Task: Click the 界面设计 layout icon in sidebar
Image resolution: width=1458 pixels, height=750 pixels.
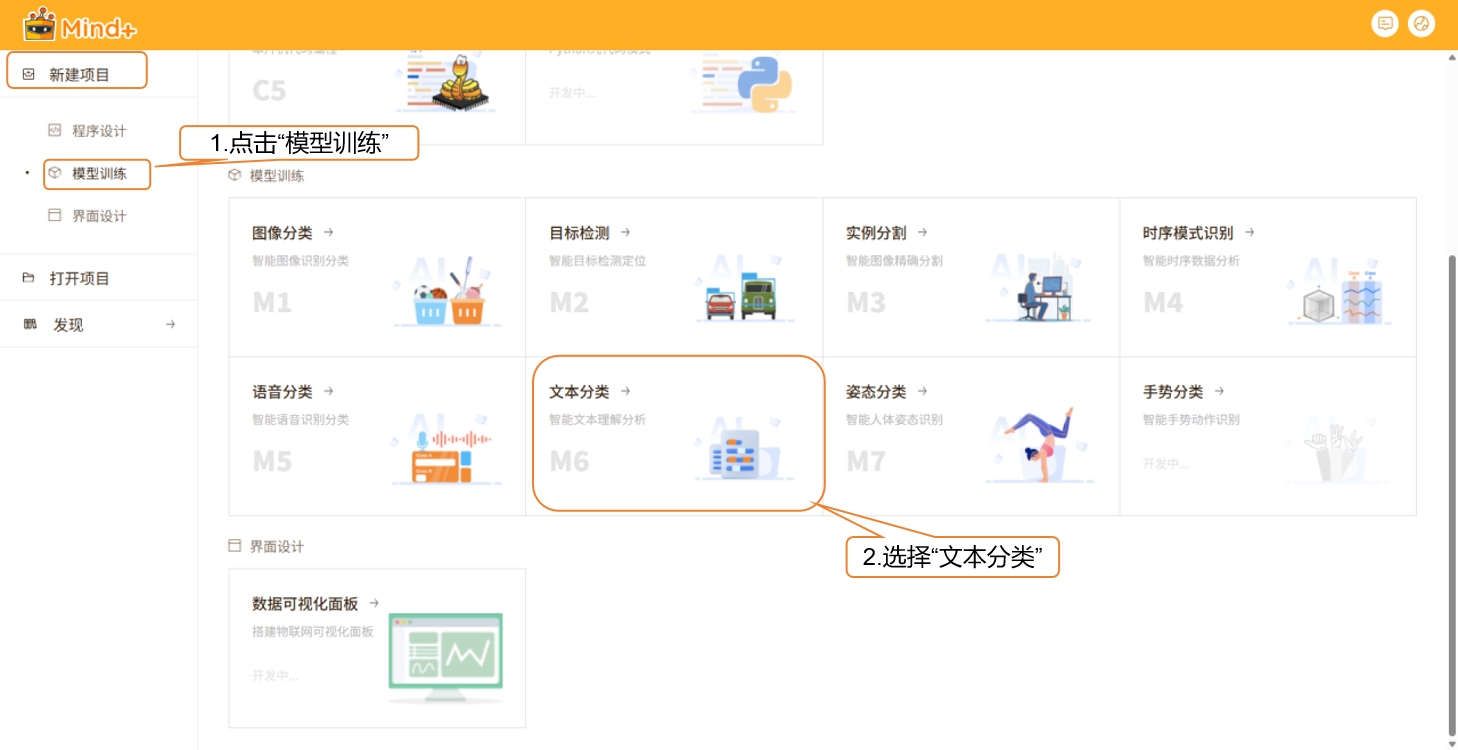Action: [55, 216]
